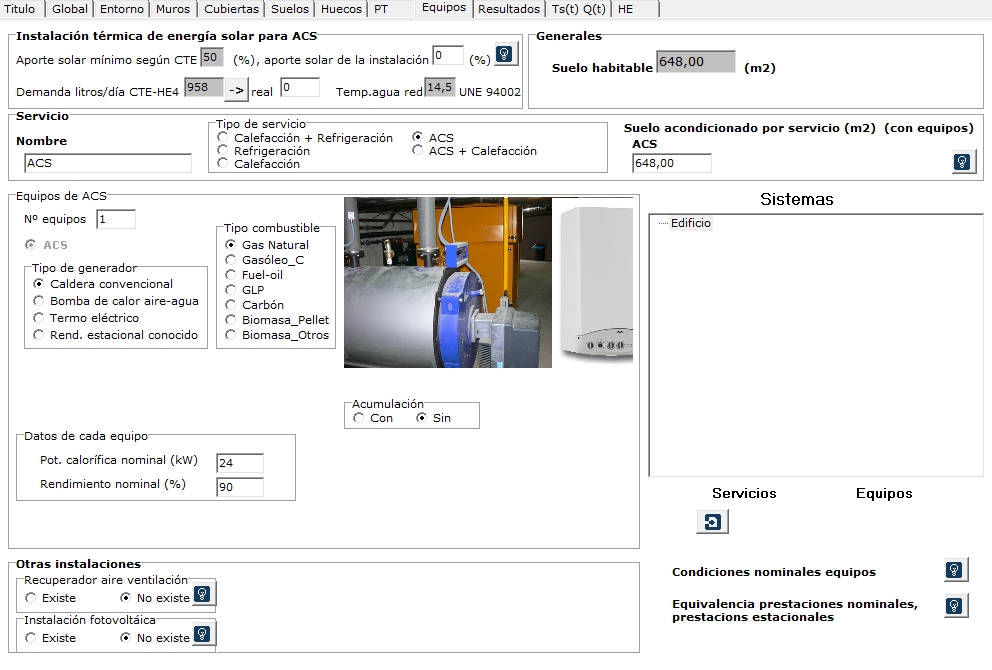This screenshot has width=992, height=670.
Task: Select Fuel-oil fuel type
Action: point(254,275)
